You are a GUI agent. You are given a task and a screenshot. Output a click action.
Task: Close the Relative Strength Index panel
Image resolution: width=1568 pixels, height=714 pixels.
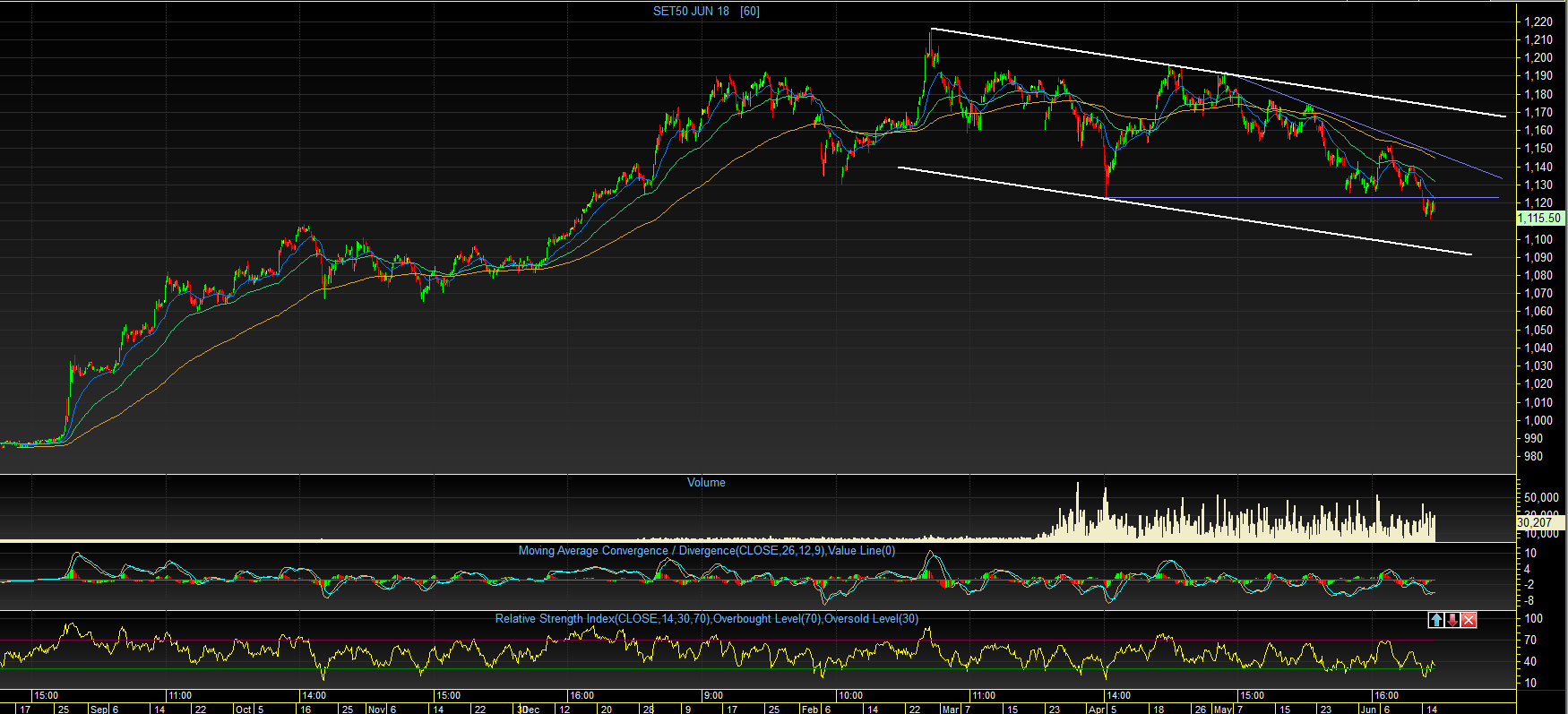tap(1469, 620)
